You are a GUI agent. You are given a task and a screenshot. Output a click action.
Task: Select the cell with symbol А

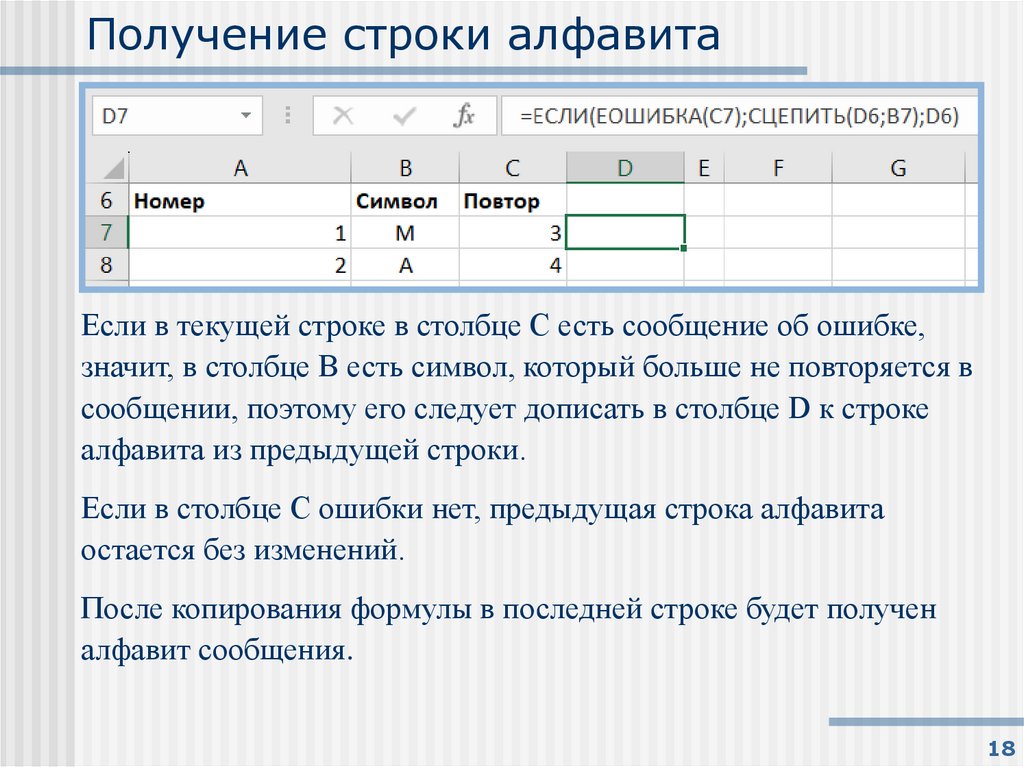coord(405,265)
